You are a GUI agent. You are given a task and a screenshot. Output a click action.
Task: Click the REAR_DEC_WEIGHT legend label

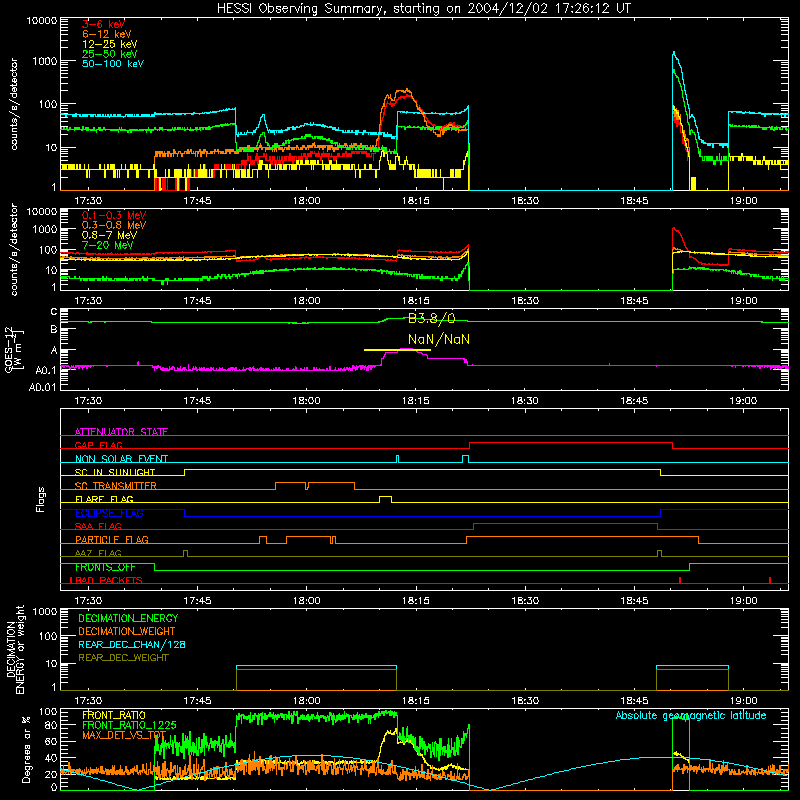tap(123, 658)
